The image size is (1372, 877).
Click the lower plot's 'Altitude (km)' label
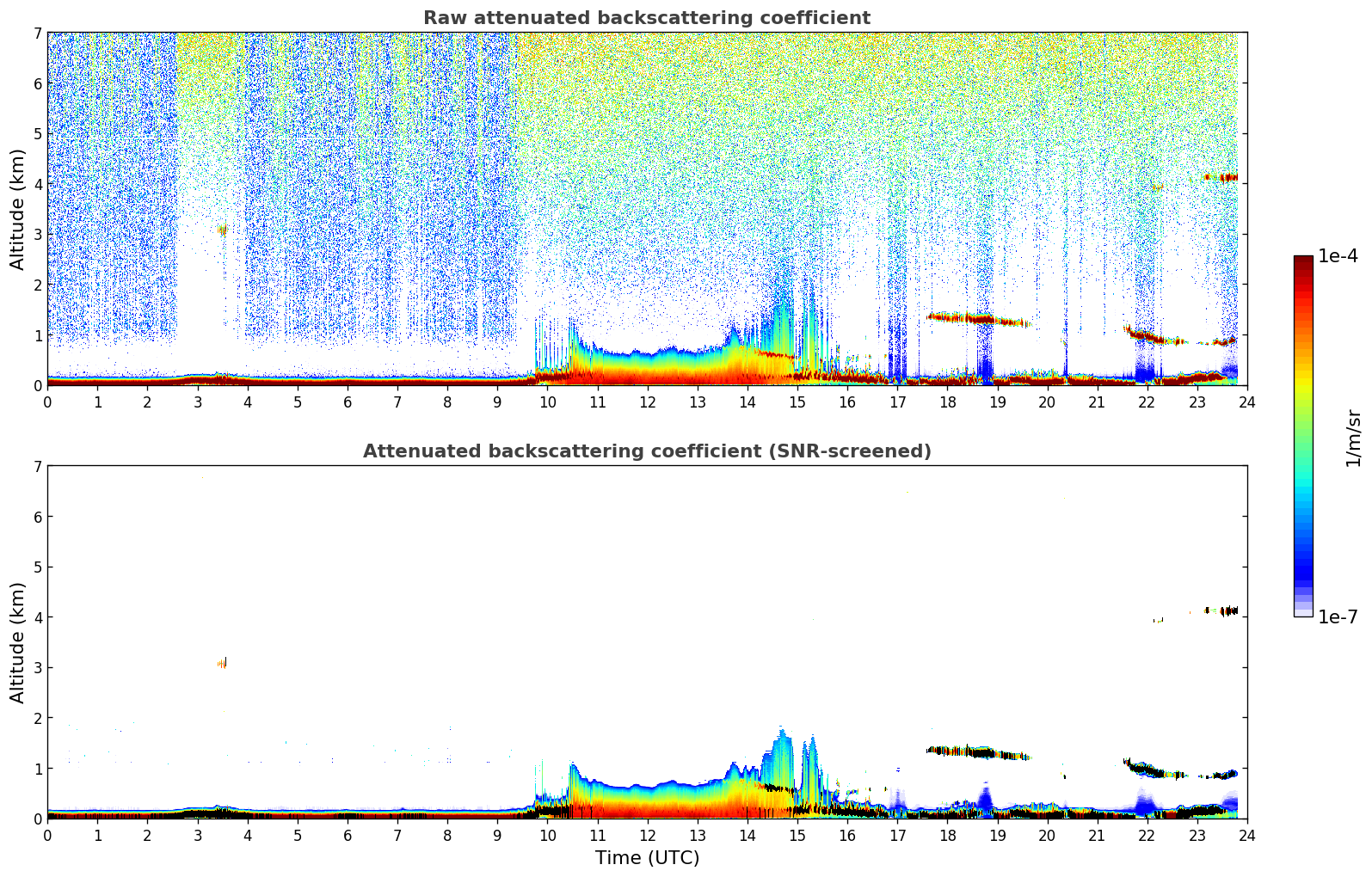(x=18, y=642)
